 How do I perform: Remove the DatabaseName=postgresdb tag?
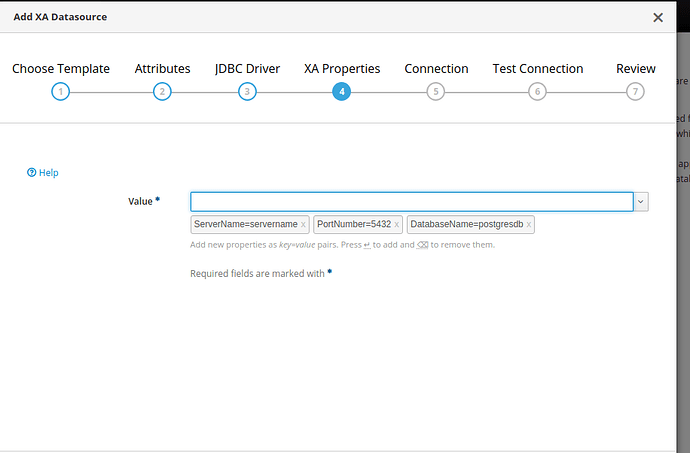(x=528, y=225)
